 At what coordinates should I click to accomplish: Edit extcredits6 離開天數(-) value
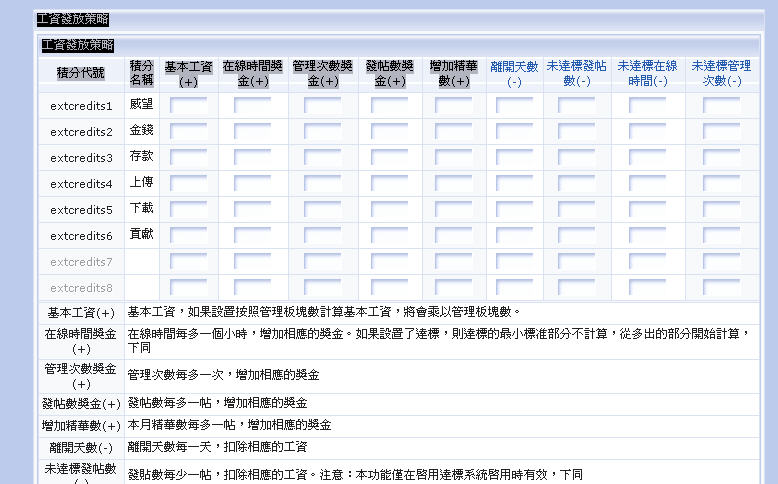[x=515, y=236]
